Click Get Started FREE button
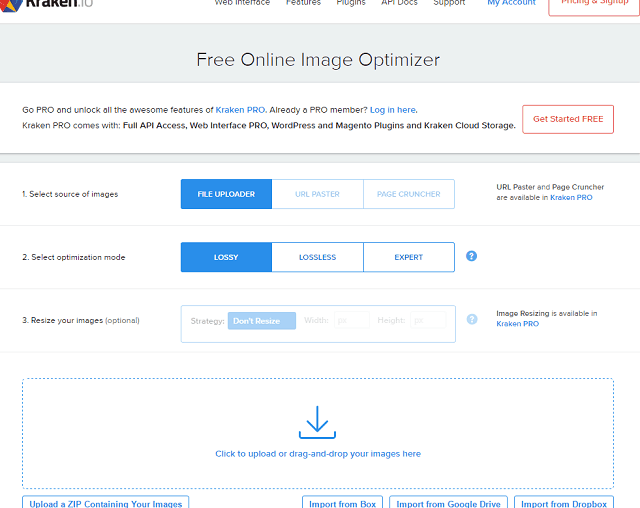640x508 pixels. pos(568,119)
